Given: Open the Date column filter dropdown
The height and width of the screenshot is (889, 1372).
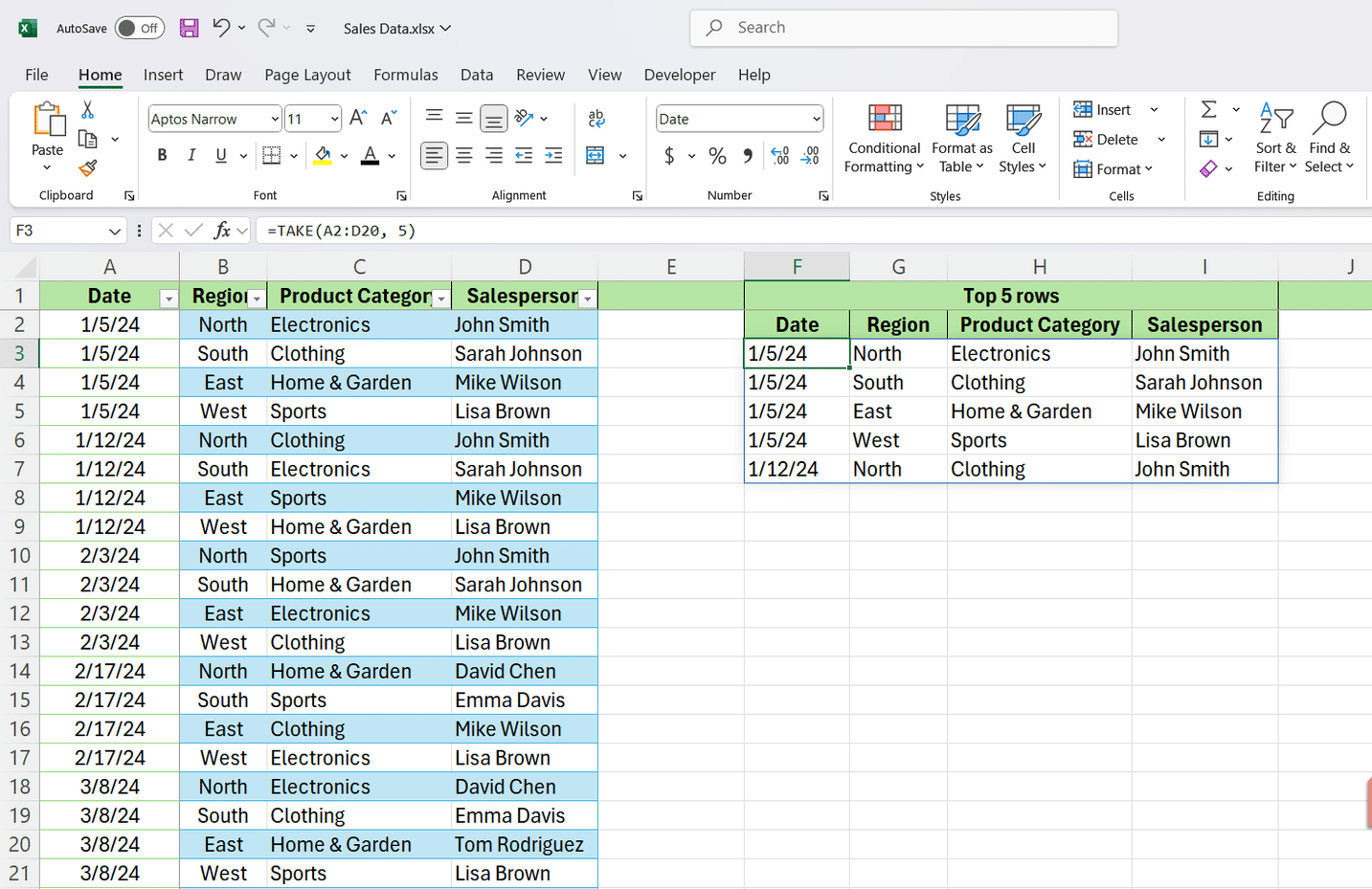Looking at the screenshot, I should (169, 299).
